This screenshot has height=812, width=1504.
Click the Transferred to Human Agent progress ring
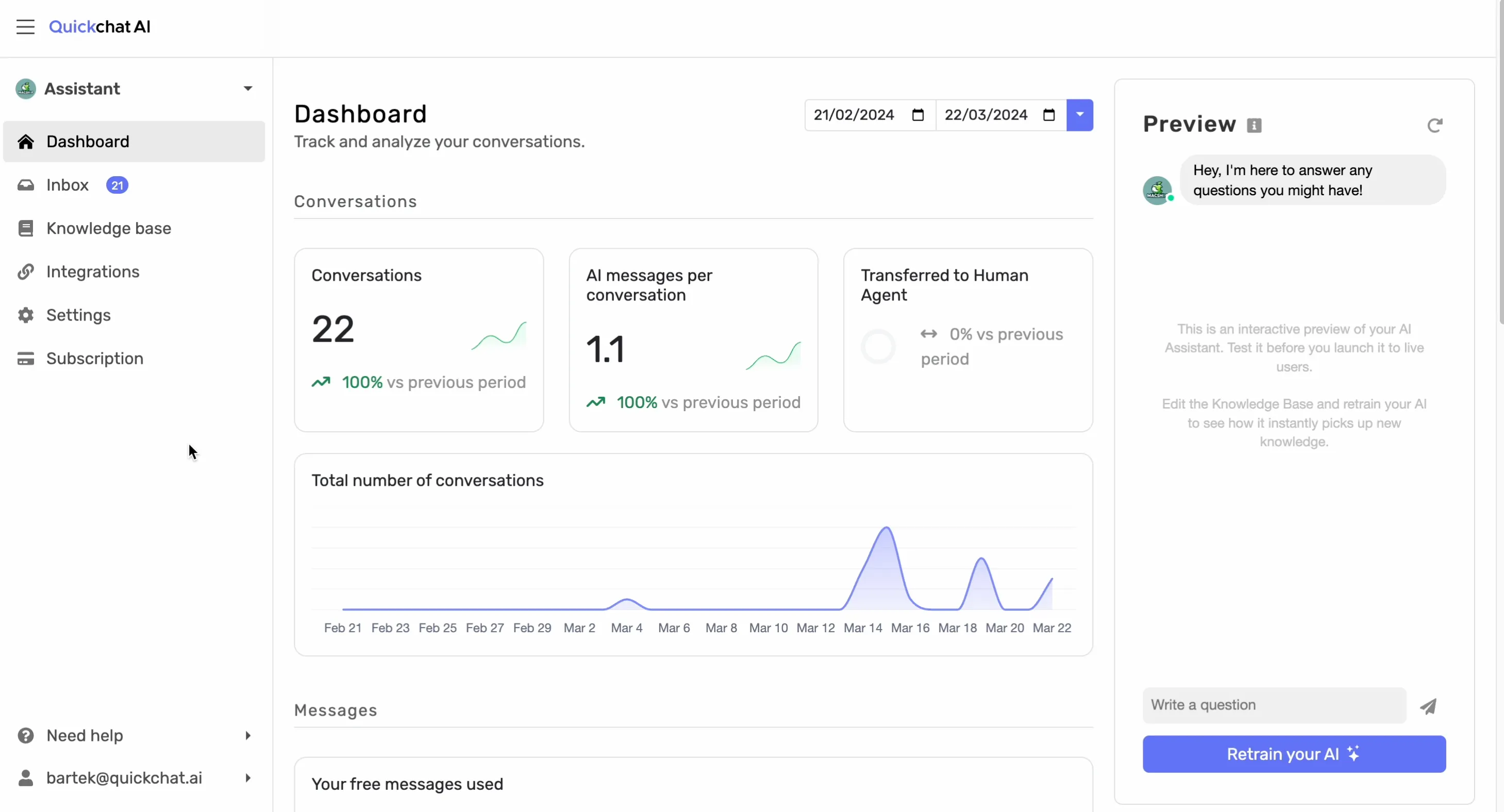878,347
